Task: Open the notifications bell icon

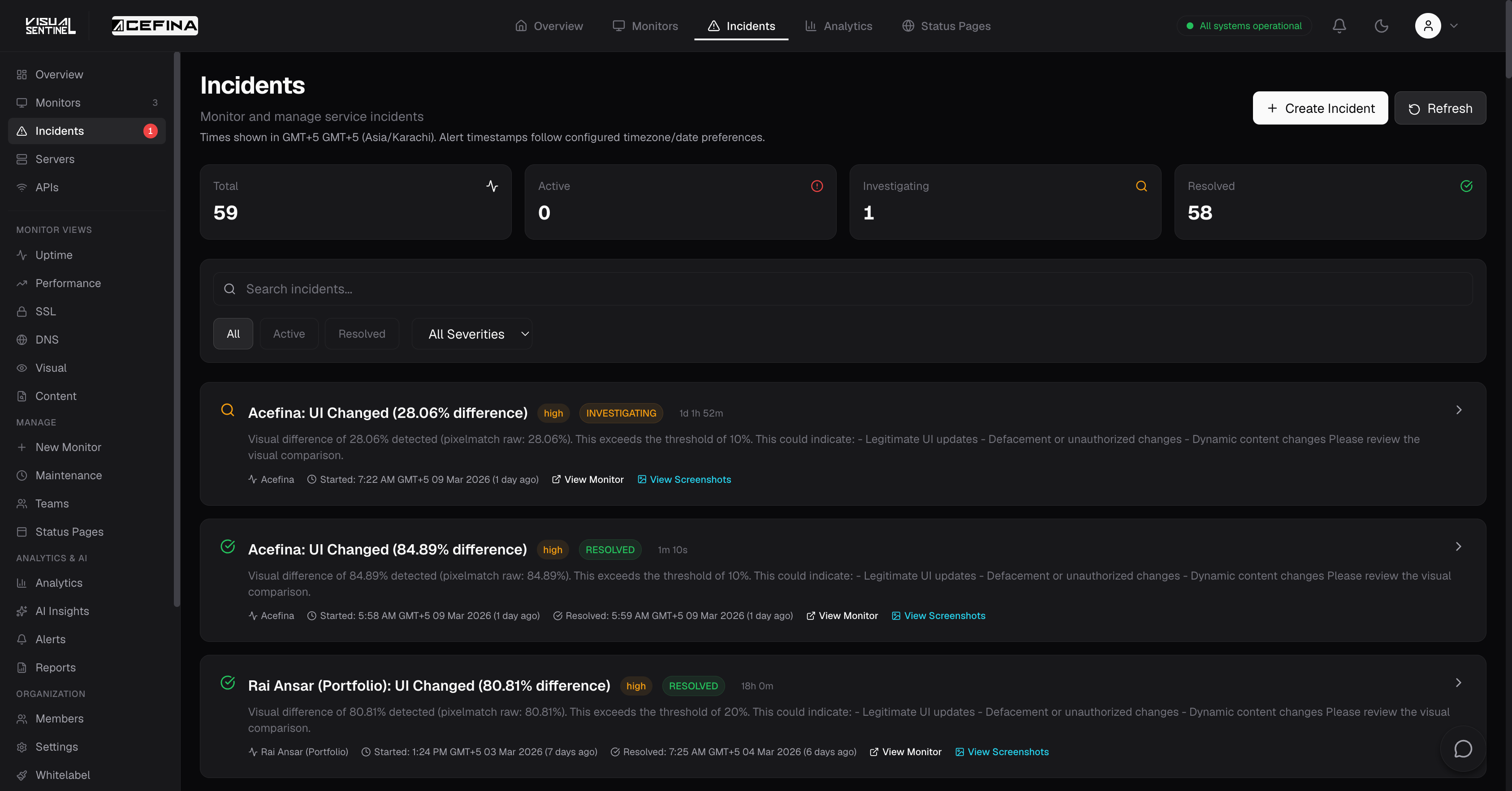Action: [1339, 26]
